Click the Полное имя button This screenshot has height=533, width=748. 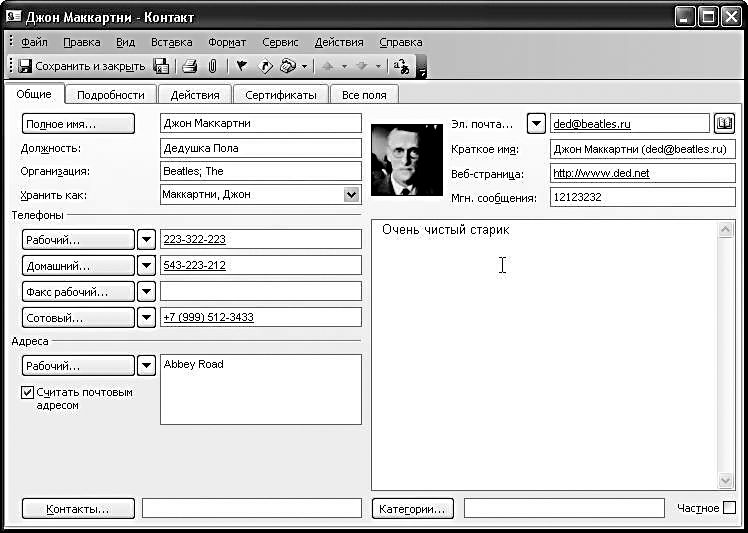click(78, 124)
